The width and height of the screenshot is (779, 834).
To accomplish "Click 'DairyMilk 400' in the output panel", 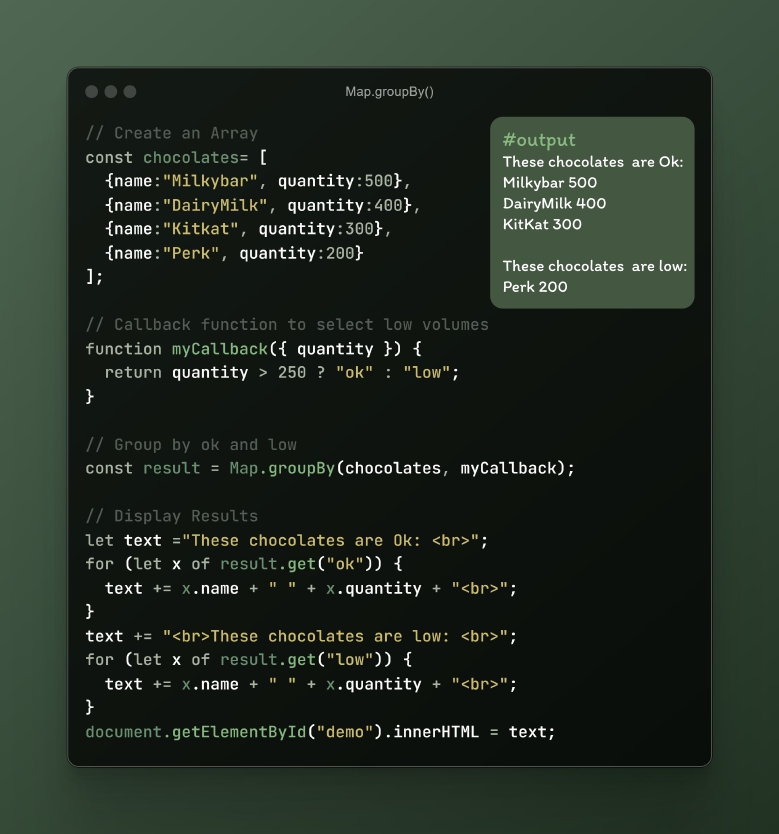I will click(555, 203).
